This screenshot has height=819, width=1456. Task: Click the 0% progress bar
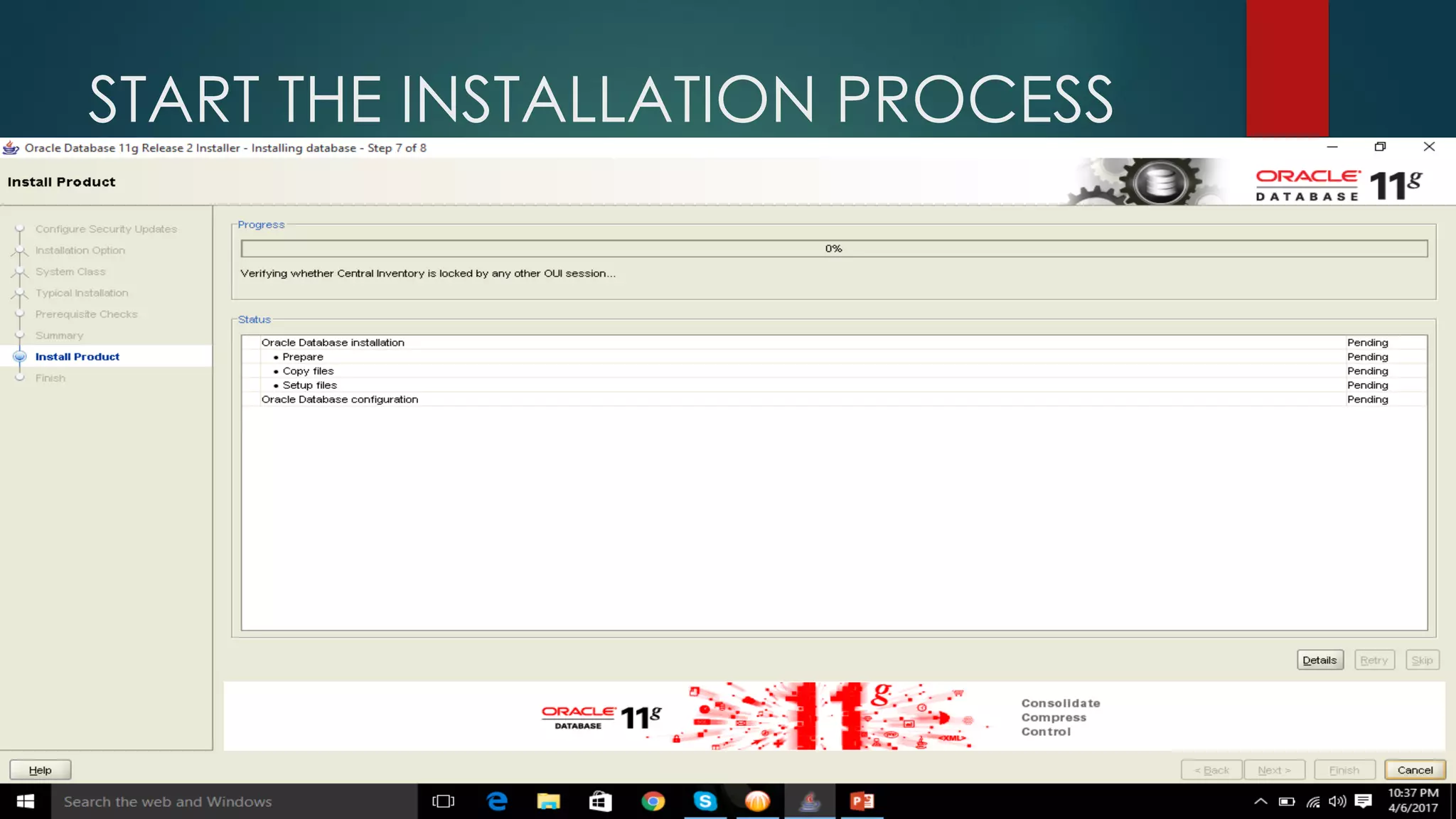tap(834, 248)
